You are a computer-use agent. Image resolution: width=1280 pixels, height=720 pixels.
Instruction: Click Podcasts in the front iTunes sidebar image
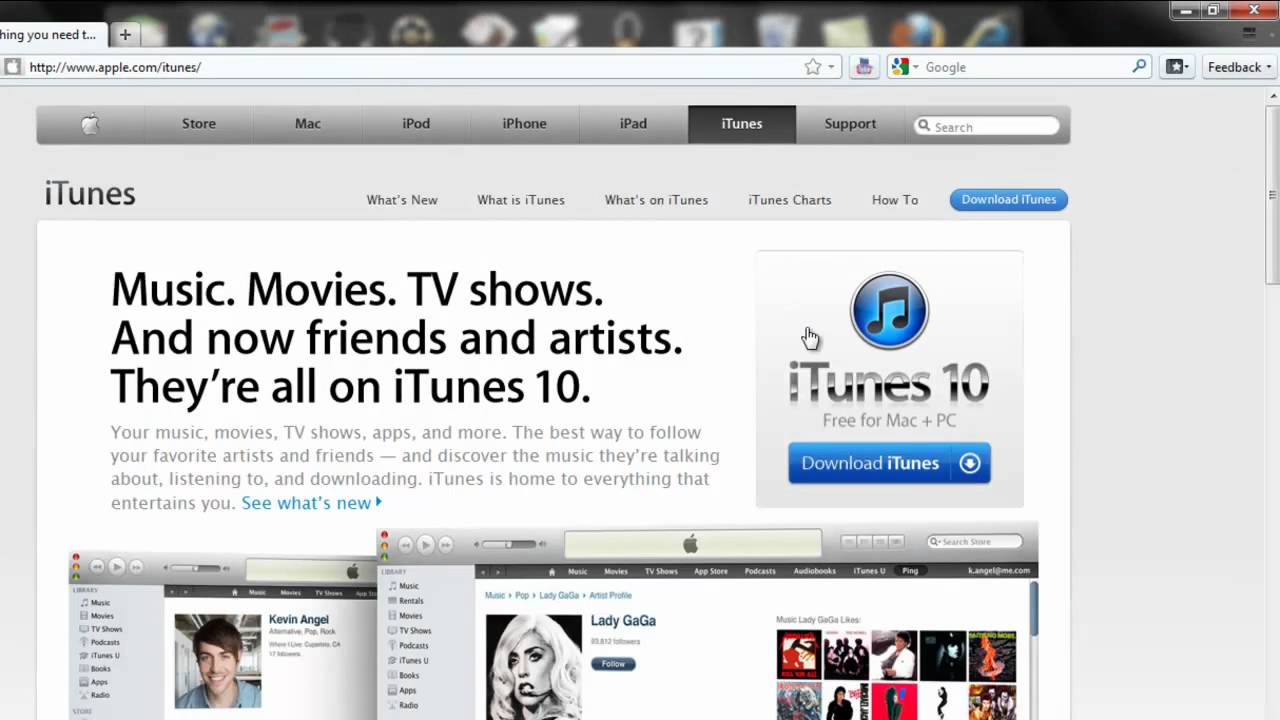tap(413, 646)
